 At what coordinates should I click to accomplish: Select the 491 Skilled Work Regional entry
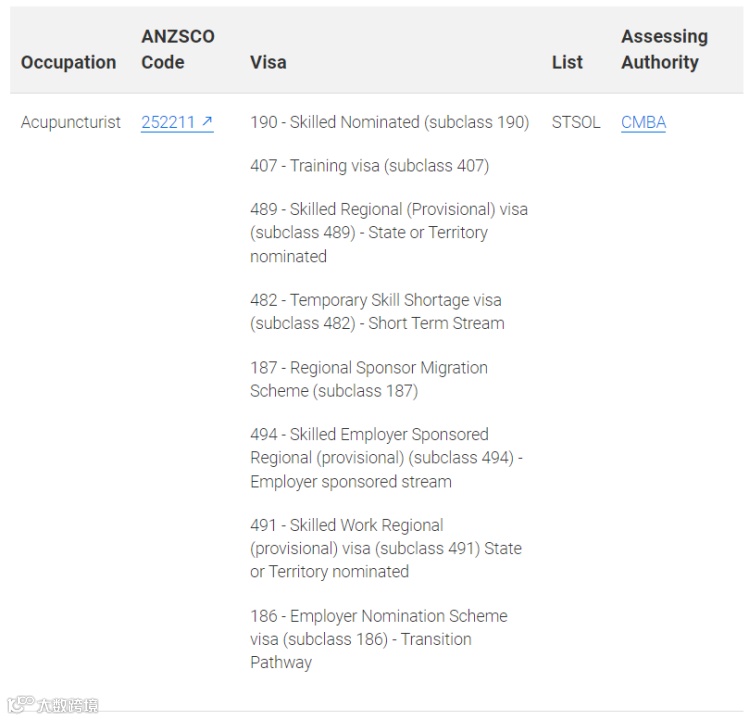click(386, 548)
